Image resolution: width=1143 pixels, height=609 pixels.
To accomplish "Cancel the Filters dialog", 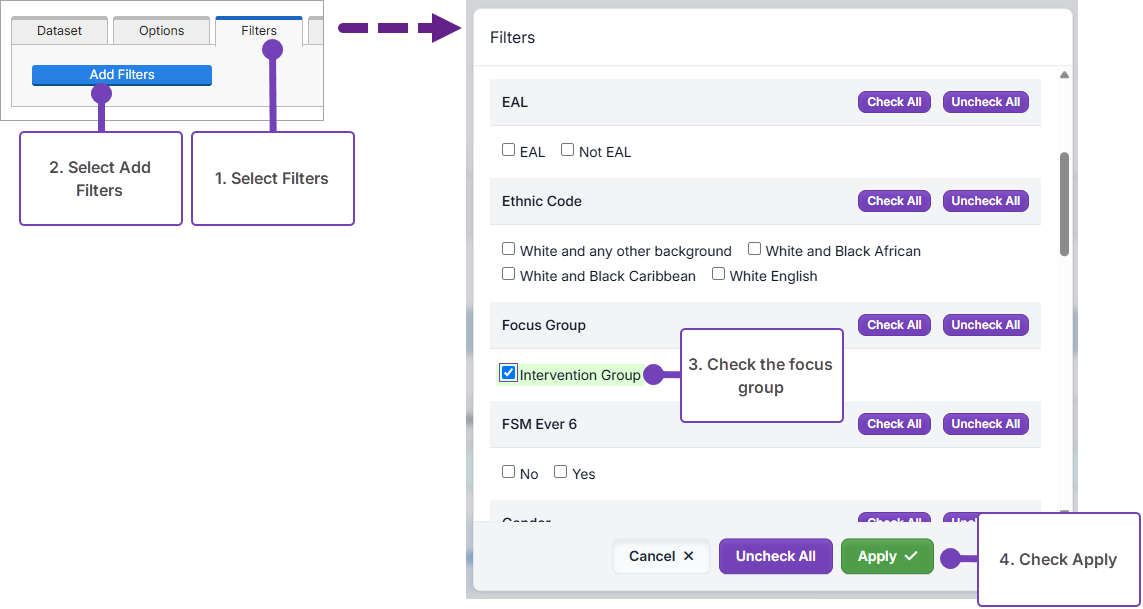I will tap(661, 557).
